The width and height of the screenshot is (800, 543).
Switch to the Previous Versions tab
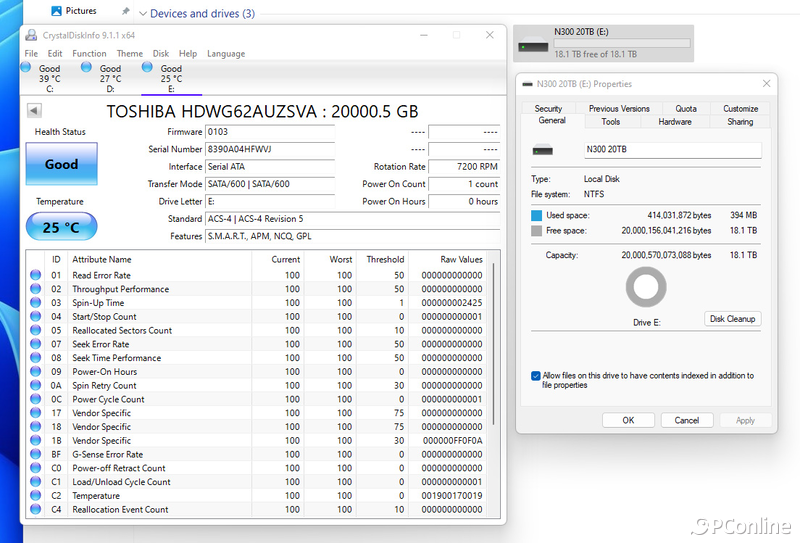(619, 108)
